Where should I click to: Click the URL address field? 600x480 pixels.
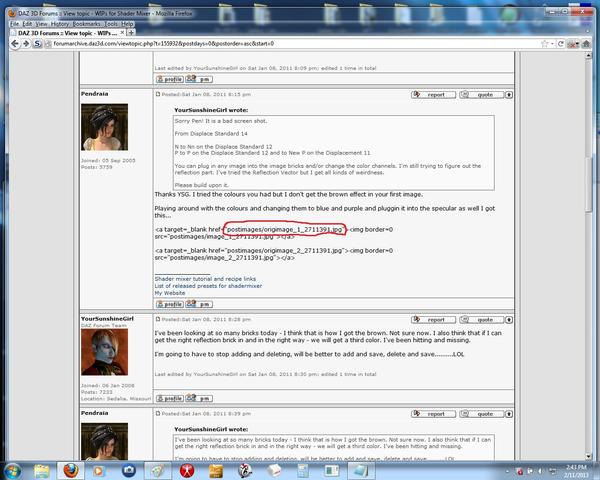[291, 44]
